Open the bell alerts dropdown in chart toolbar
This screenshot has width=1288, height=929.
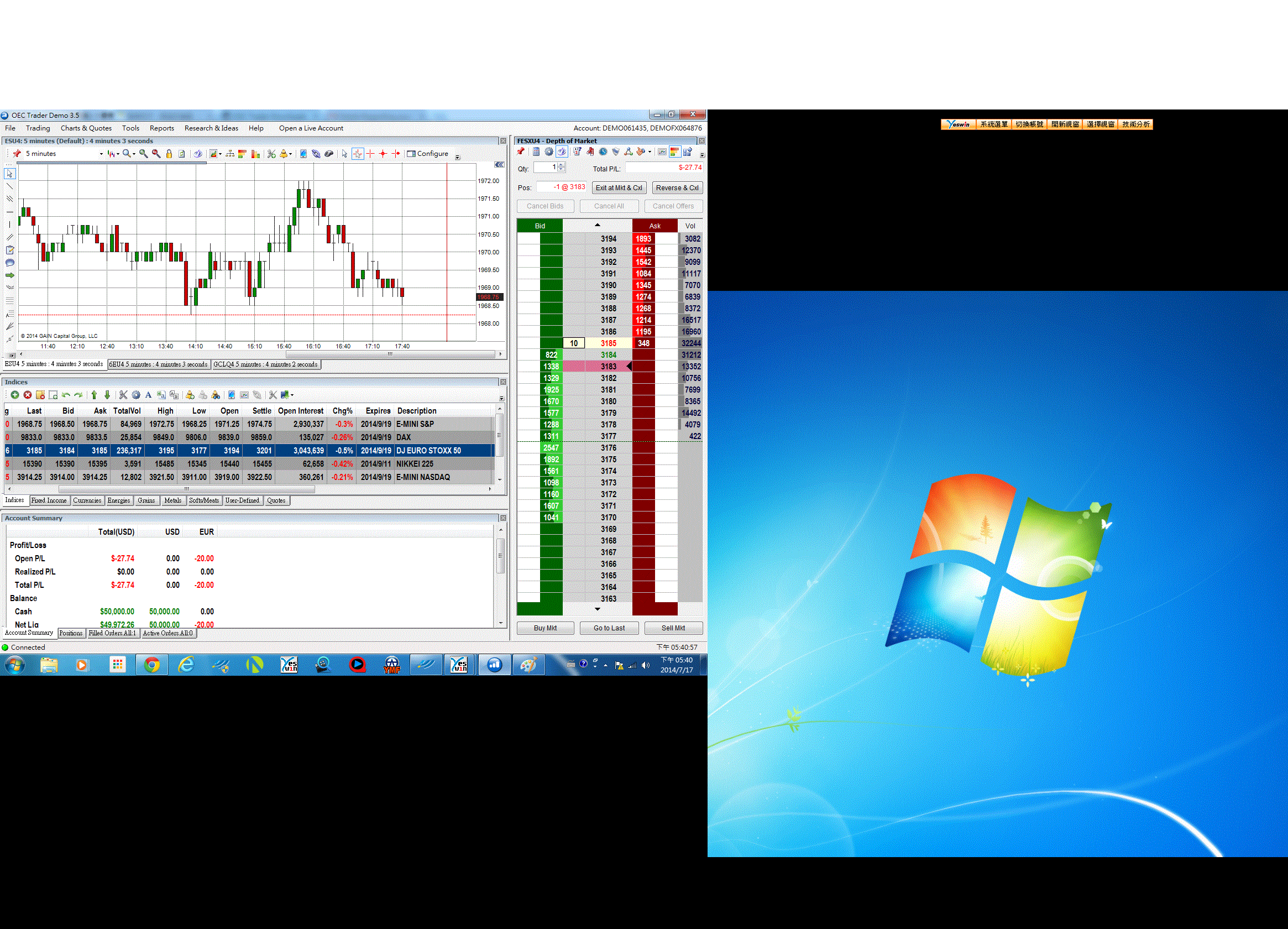(x=291, y=154)
